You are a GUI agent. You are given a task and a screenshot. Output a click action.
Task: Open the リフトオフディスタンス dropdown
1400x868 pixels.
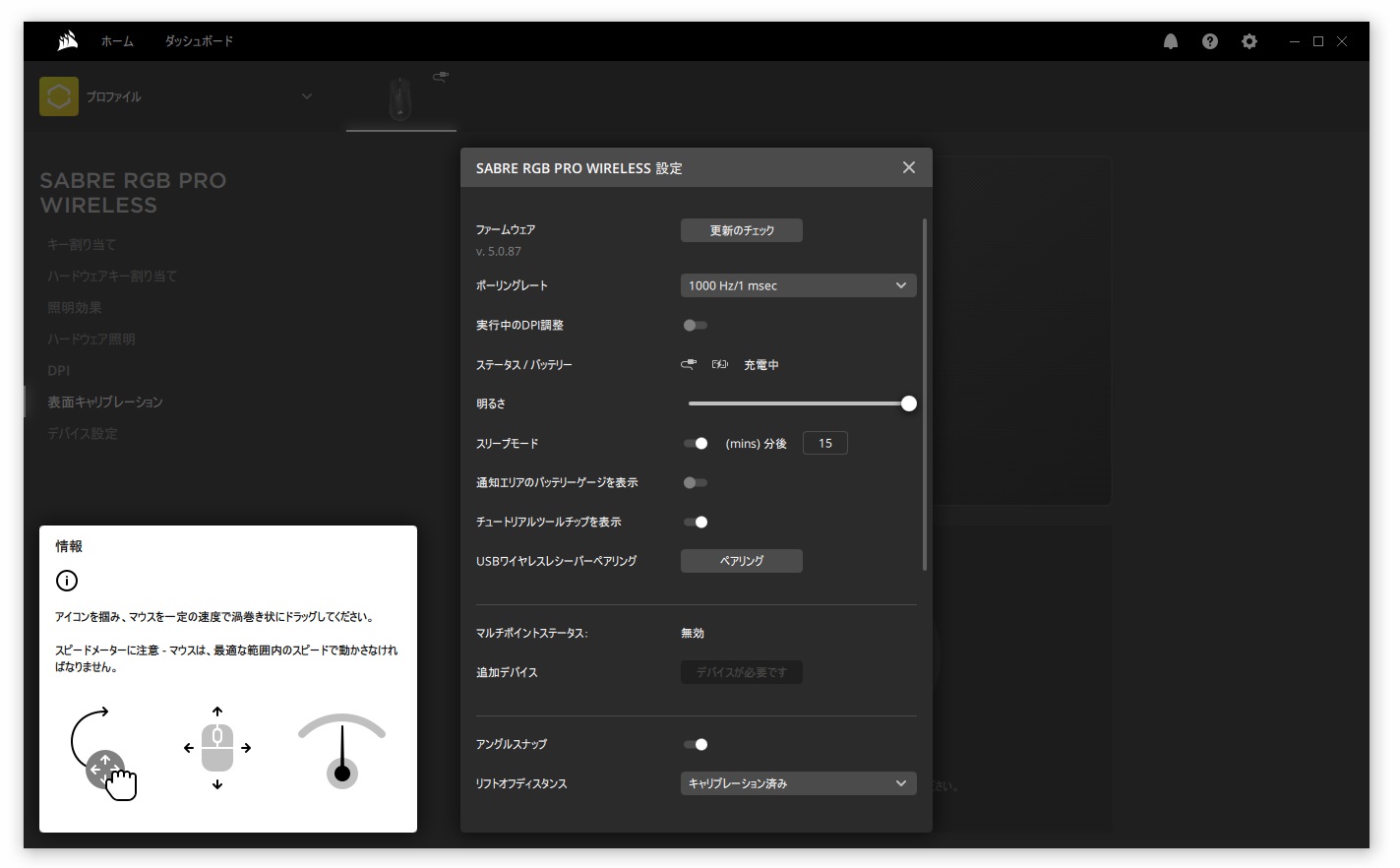[x=799, y=783]
